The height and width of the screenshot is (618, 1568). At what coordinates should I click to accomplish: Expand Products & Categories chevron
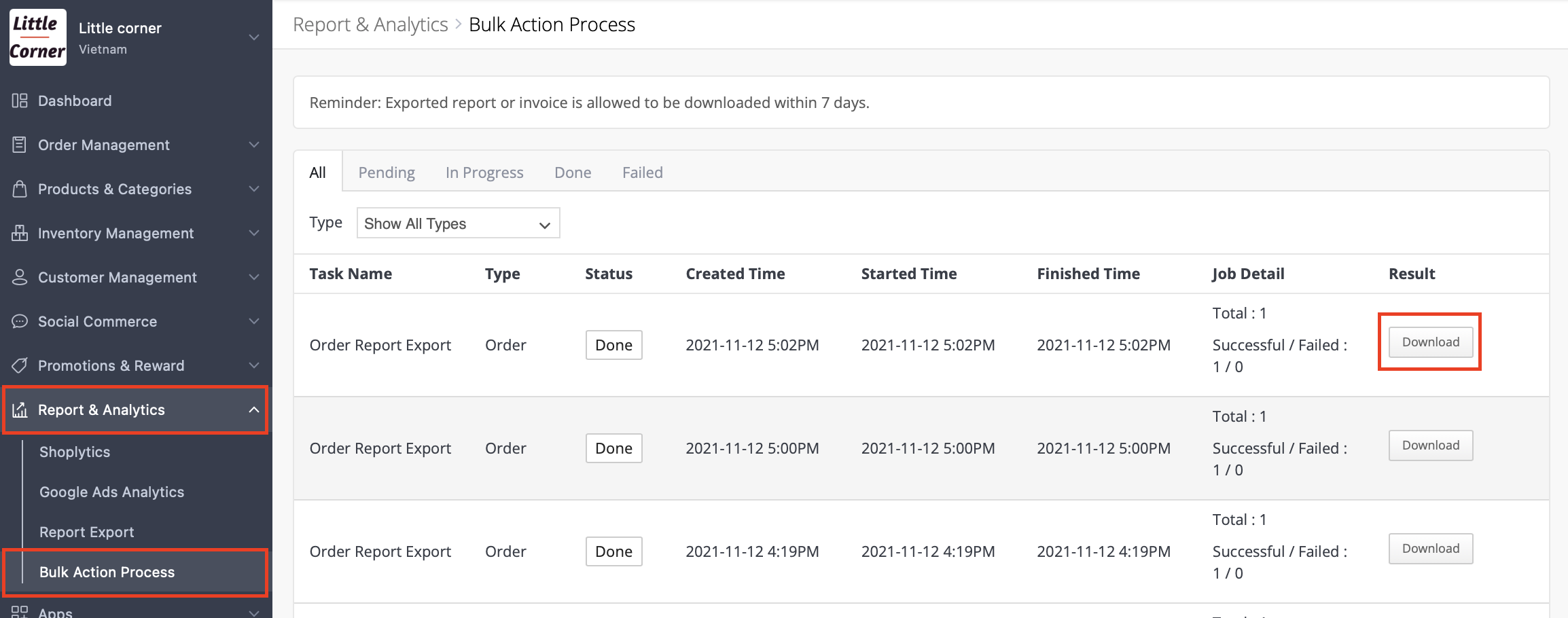point(254,189)
